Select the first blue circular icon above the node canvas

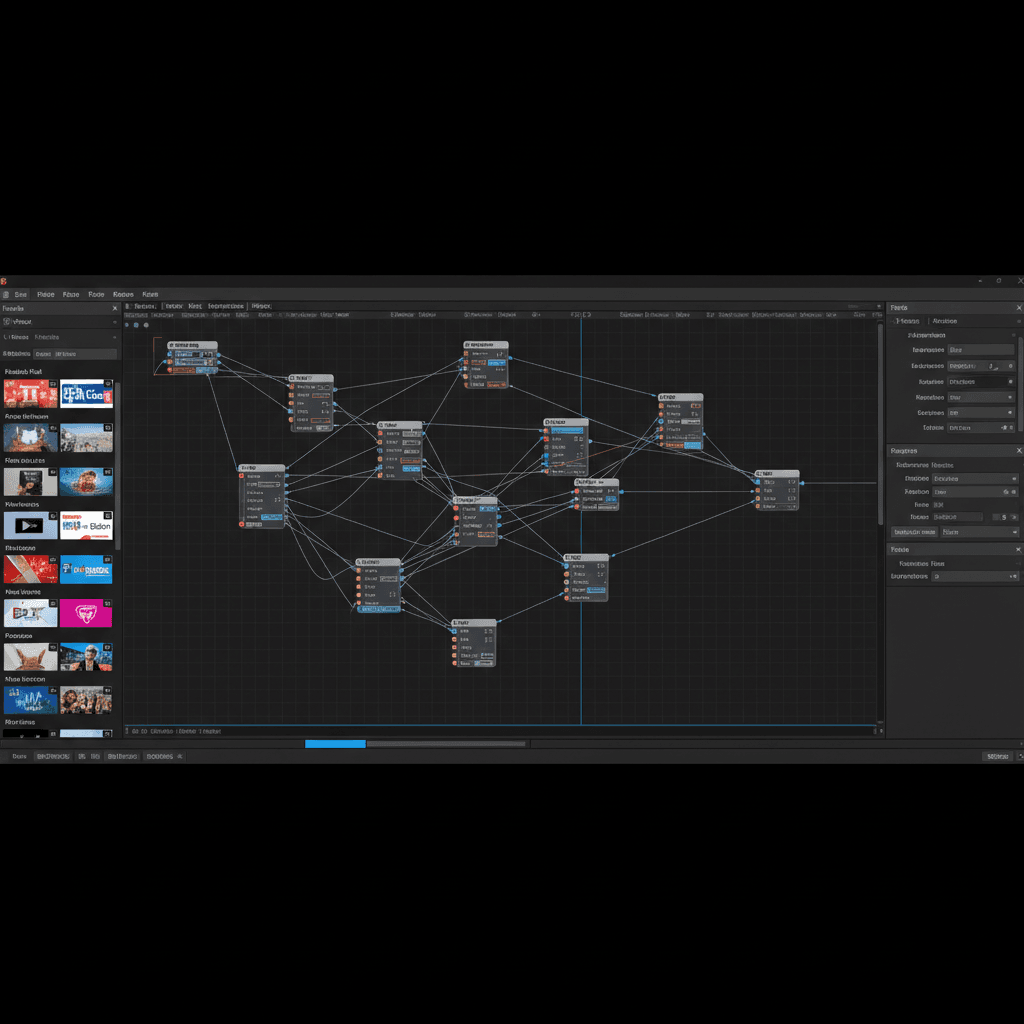(x=127, y=323)
